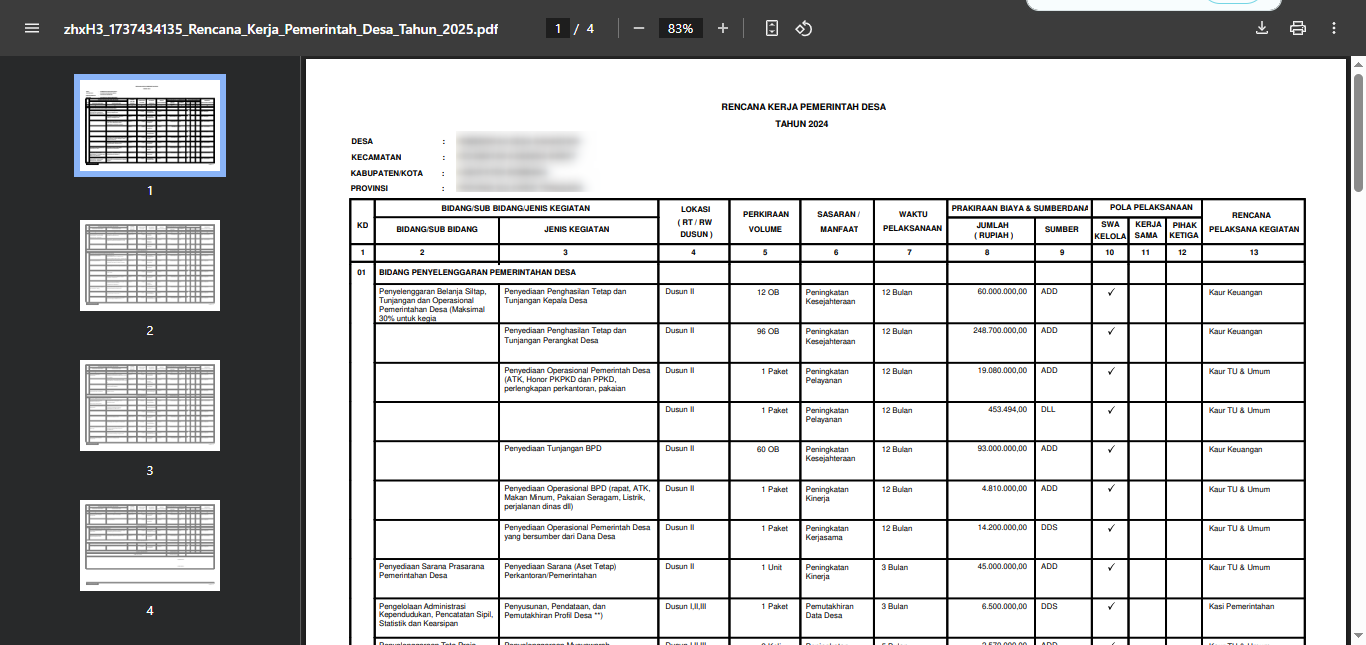
Task: Open the more actions three-dot menu
Action: tap(1334, 28)
